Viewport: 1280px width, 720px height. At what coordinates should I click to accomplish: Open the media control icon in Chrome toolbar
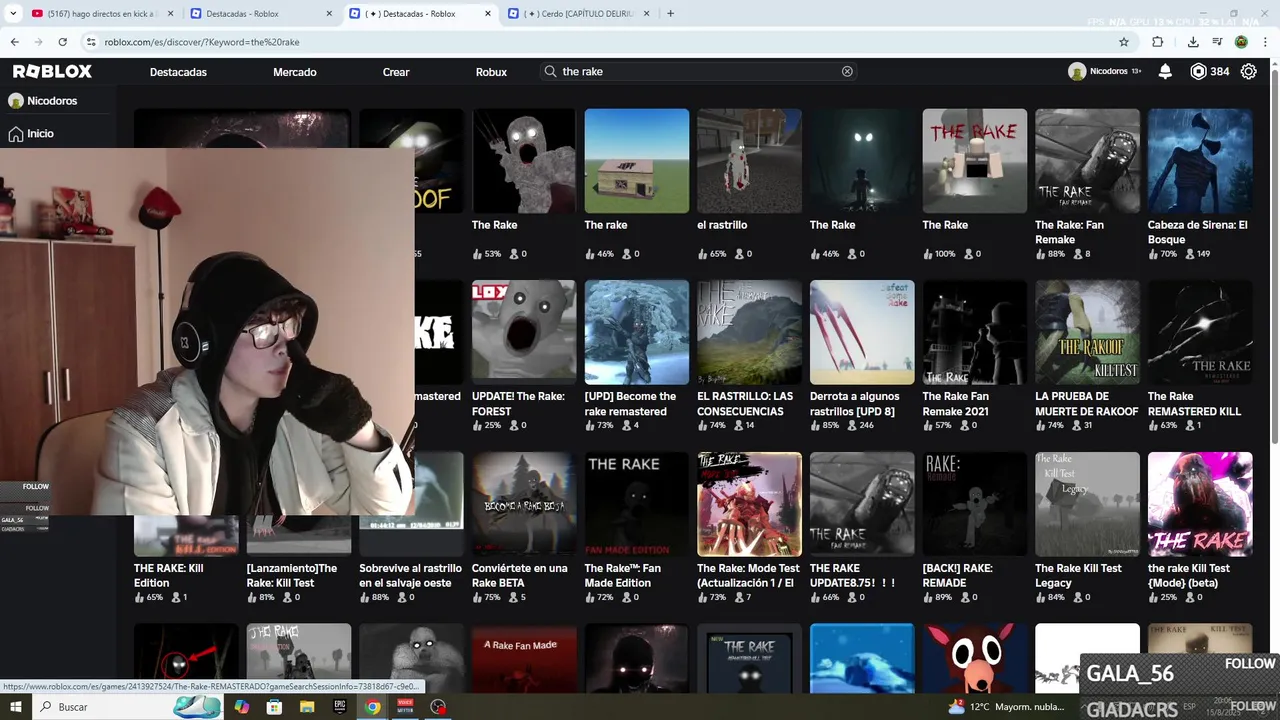tap(1217, 42)
